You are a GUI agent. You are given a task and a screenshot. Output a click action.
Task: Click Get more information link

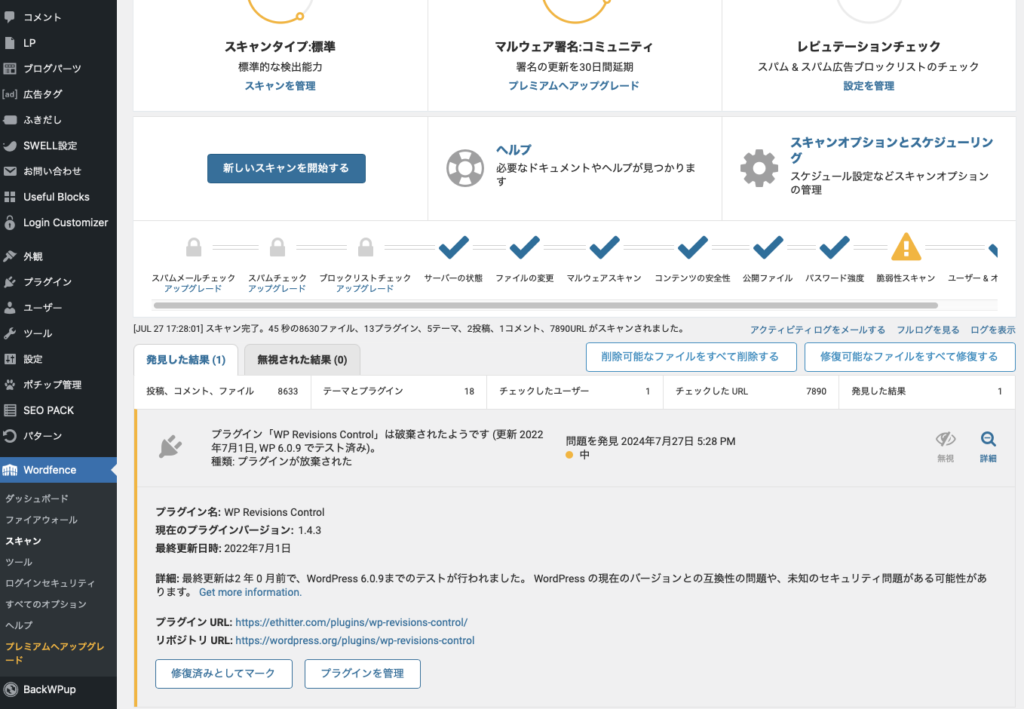[x=250, y=593]
